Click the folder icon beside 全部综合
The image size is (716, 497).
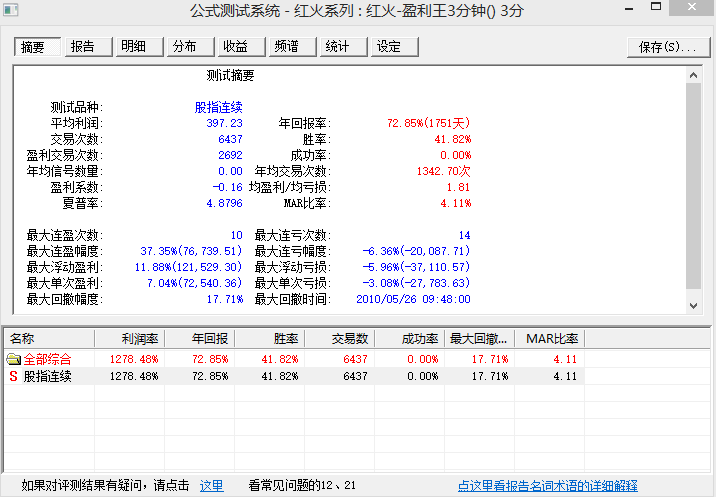click(14, 360)
